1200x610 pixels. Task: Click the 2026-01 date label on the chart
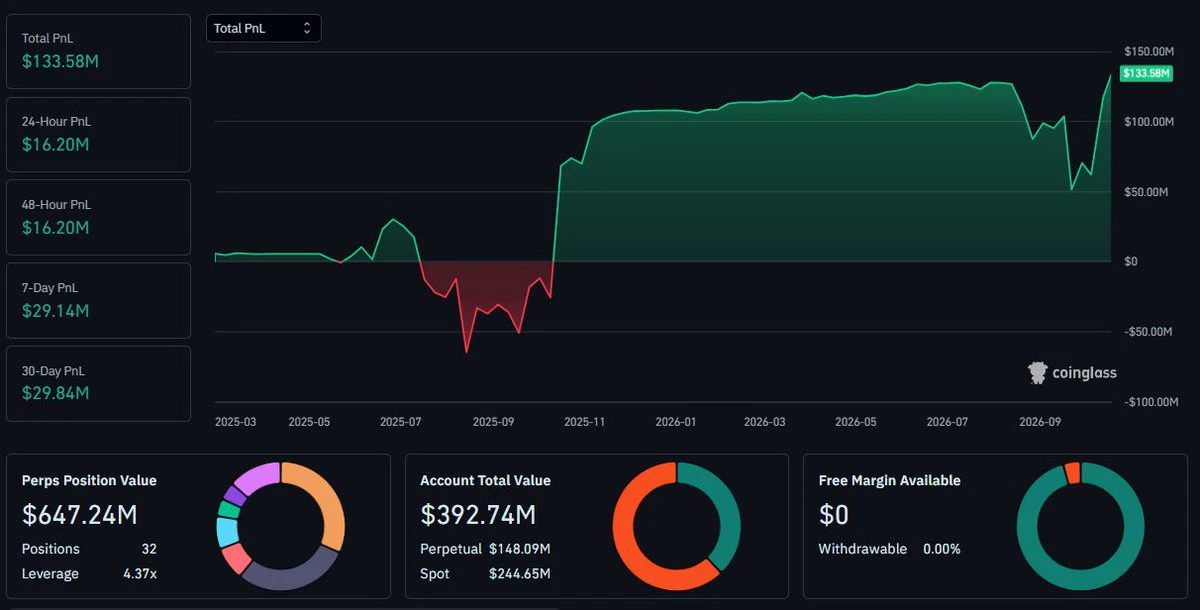(676, 422)
